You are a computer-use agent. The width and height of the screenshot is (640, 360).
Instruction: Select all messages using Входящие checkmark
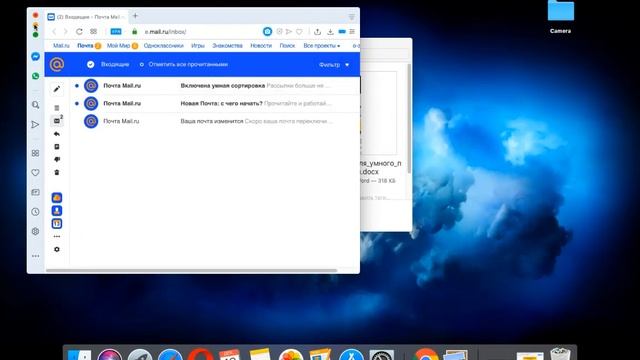click(x=91, y=64)
